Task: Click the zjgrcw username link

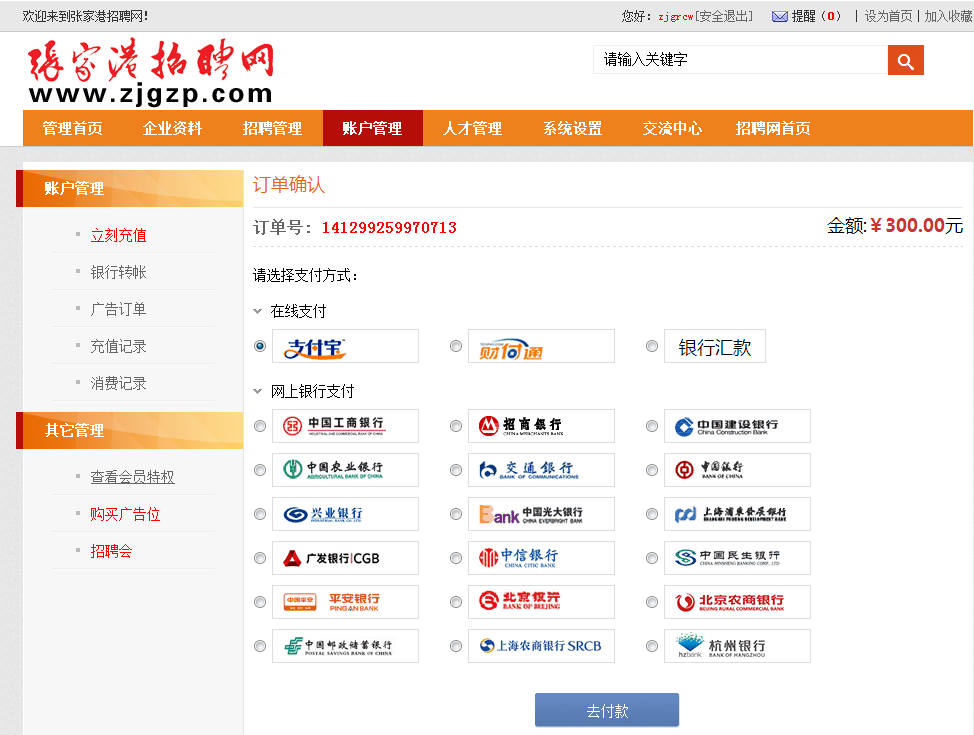Action: (x=676, y=17)
